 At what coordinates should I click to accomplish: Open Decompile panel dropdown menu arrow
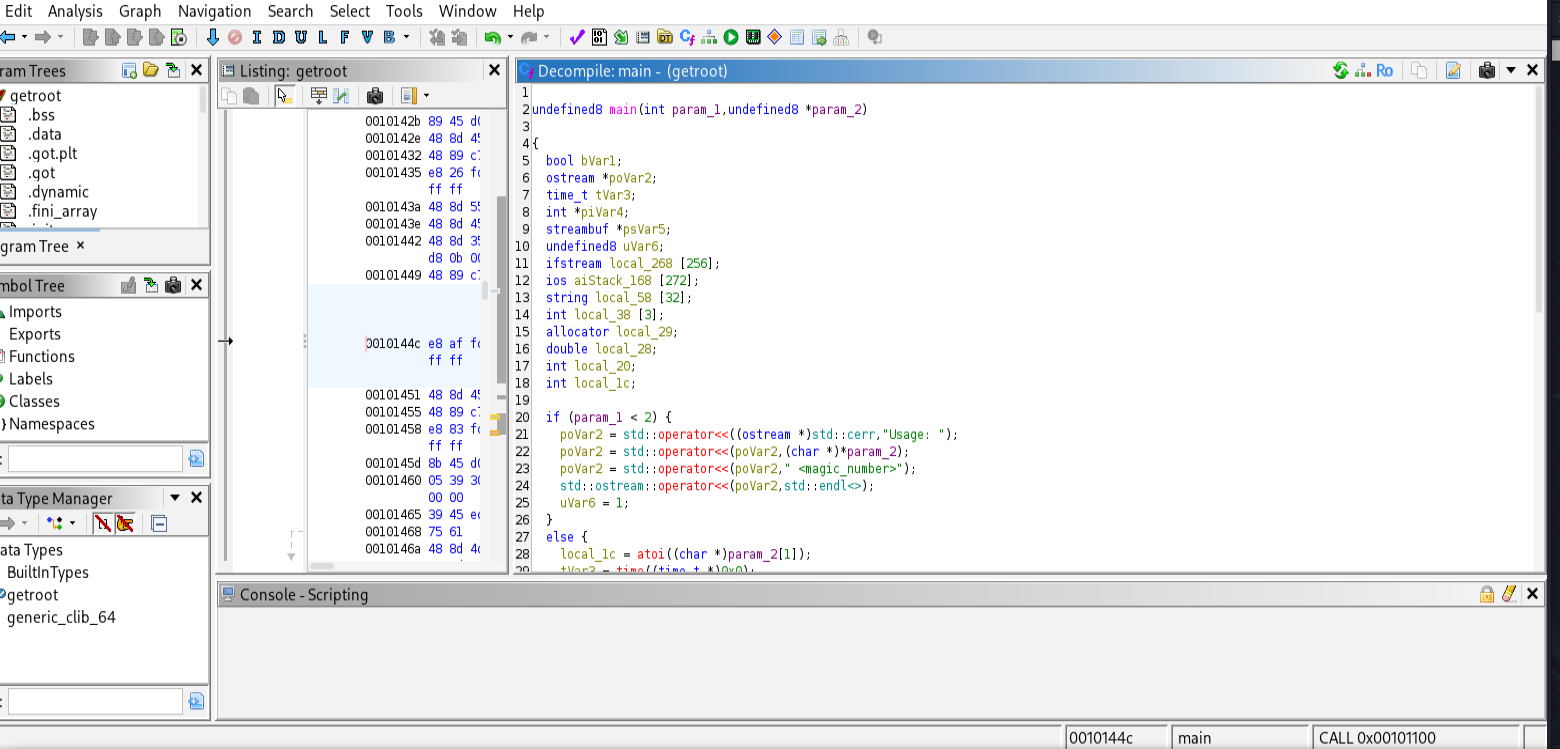[1511, 71]
